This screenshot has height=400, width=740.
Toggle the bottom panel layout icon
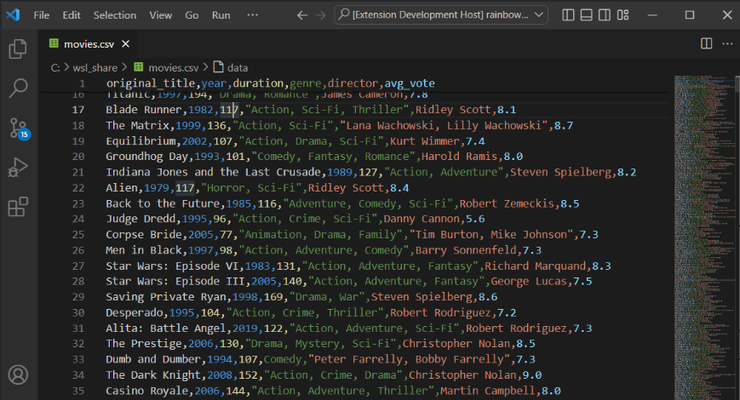coord(586,15)
